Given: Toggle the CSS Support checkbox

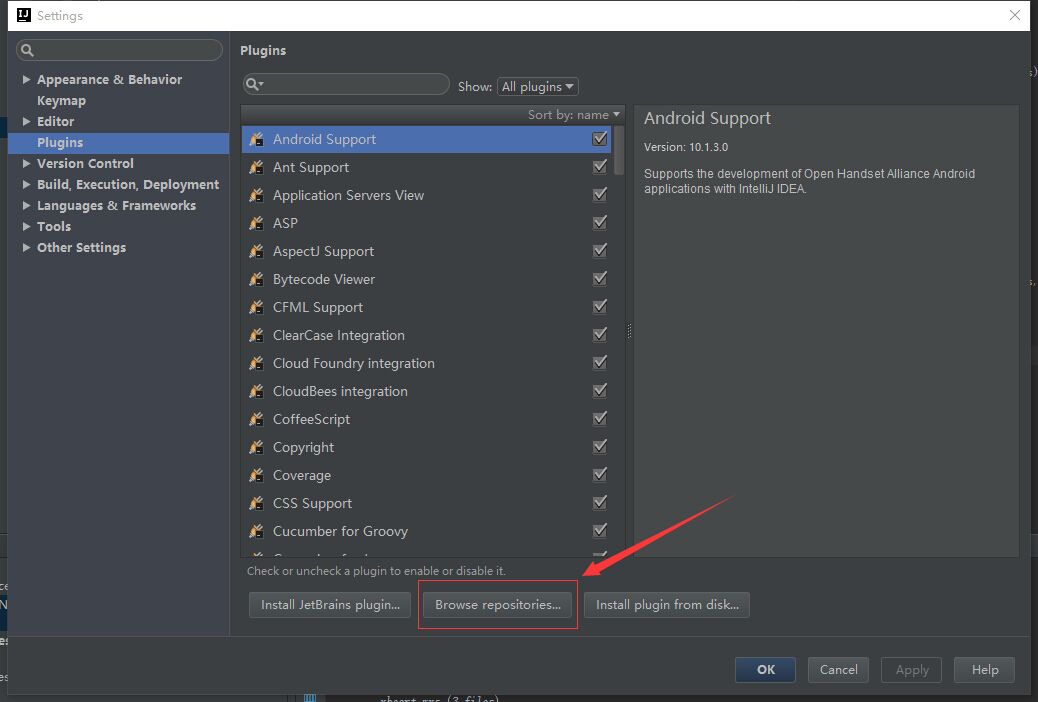Looking at the screenshot, I should (x=600, y=503).
